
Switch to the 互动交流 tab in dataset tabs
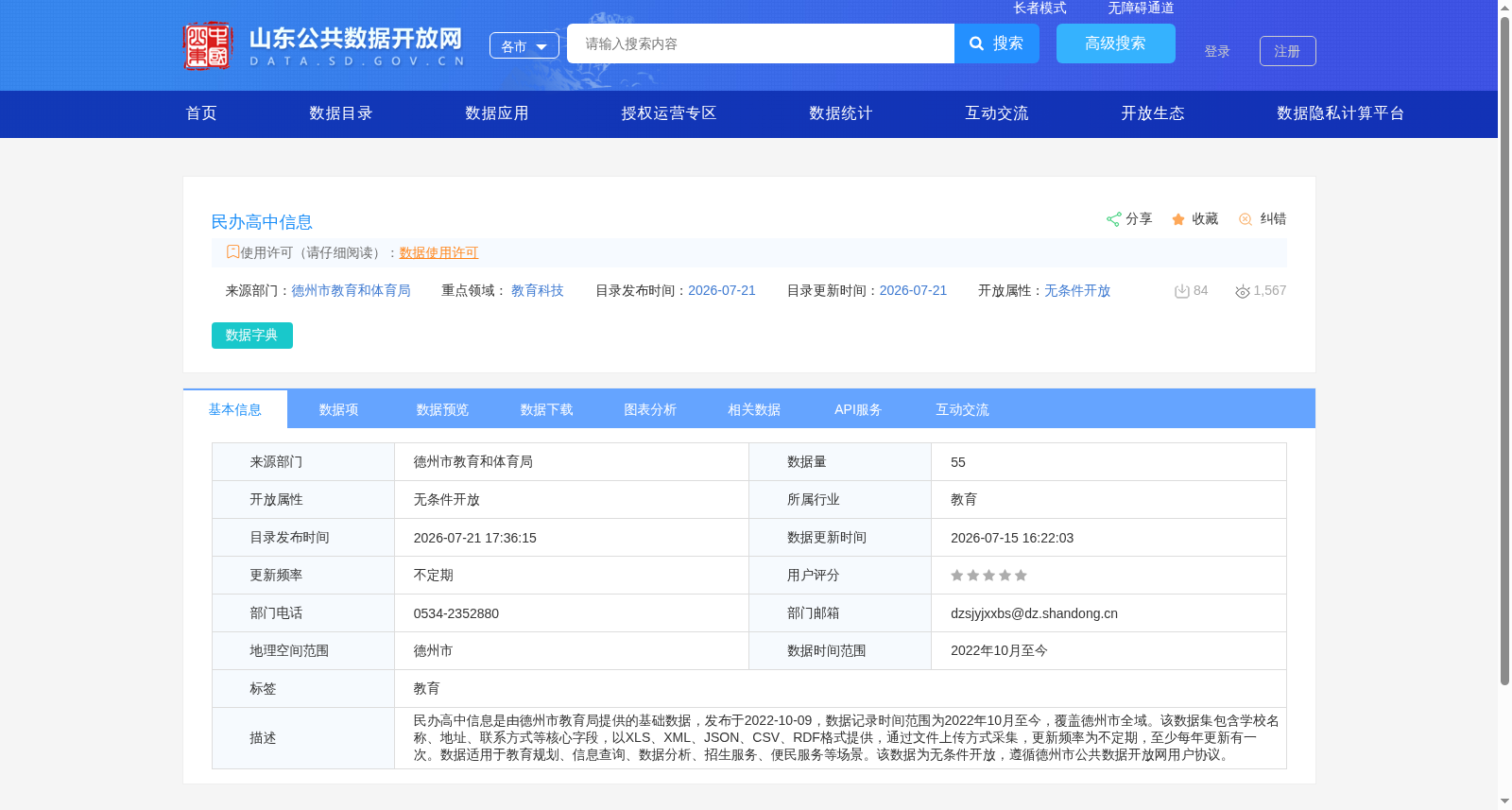tap(962, 410)
